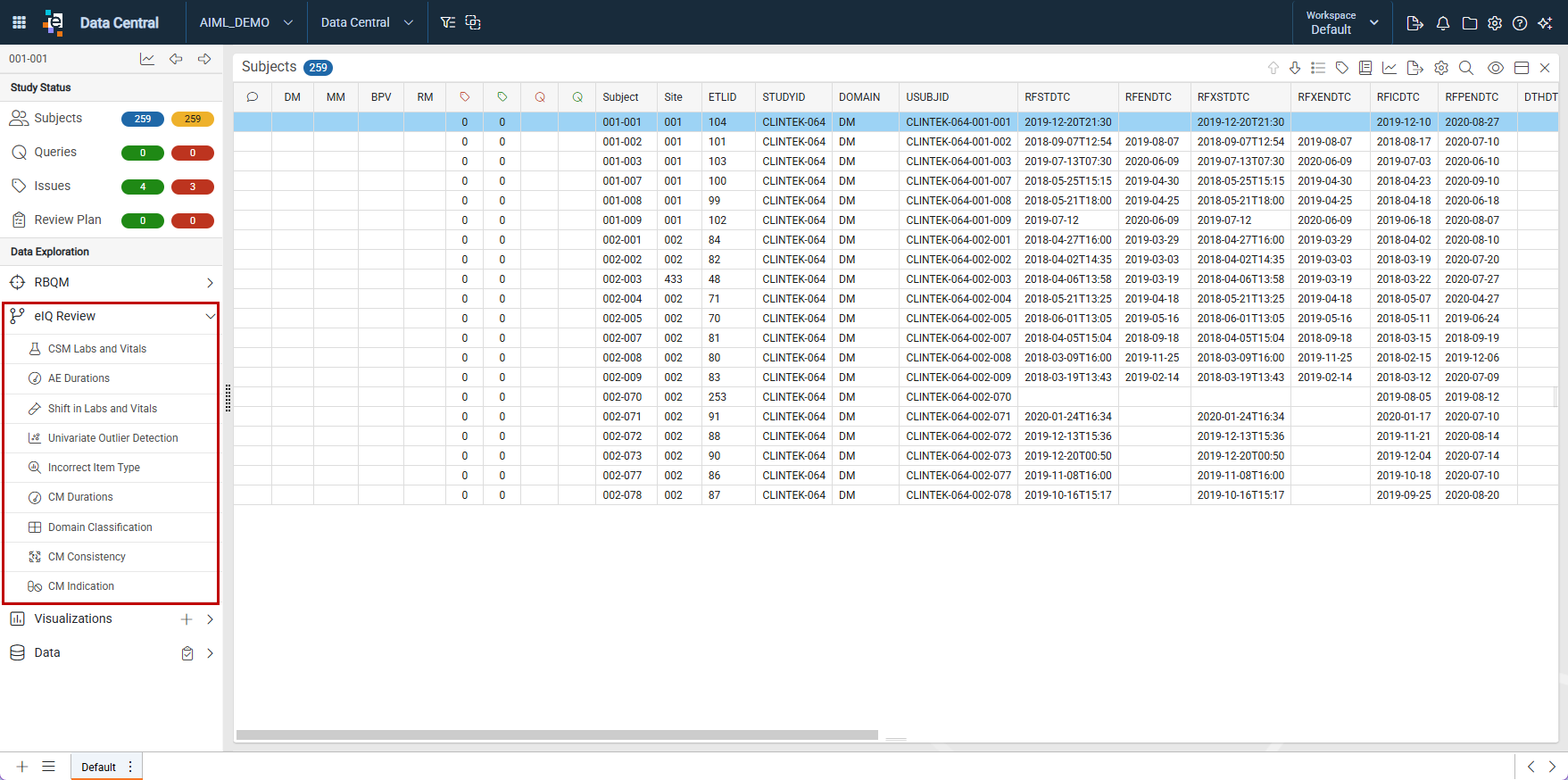This screenshot has width=1568, height=780.
Task: Click the filter list icon in top bar
Action: [448, 22]
